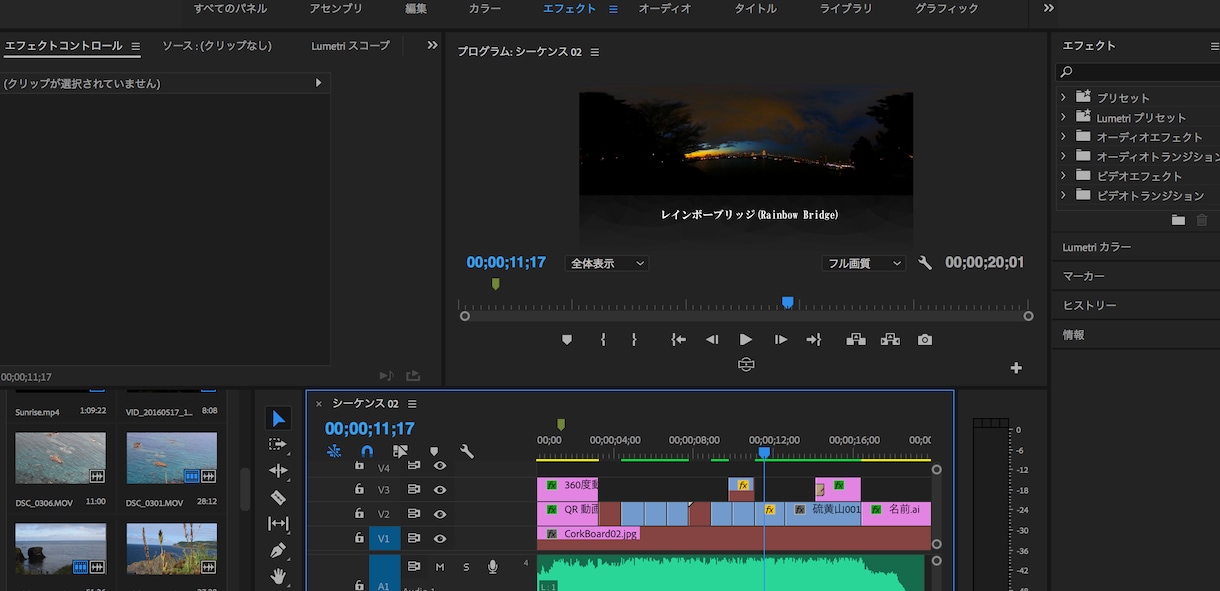
Task: Step back one frame
Action: [712, 340]
